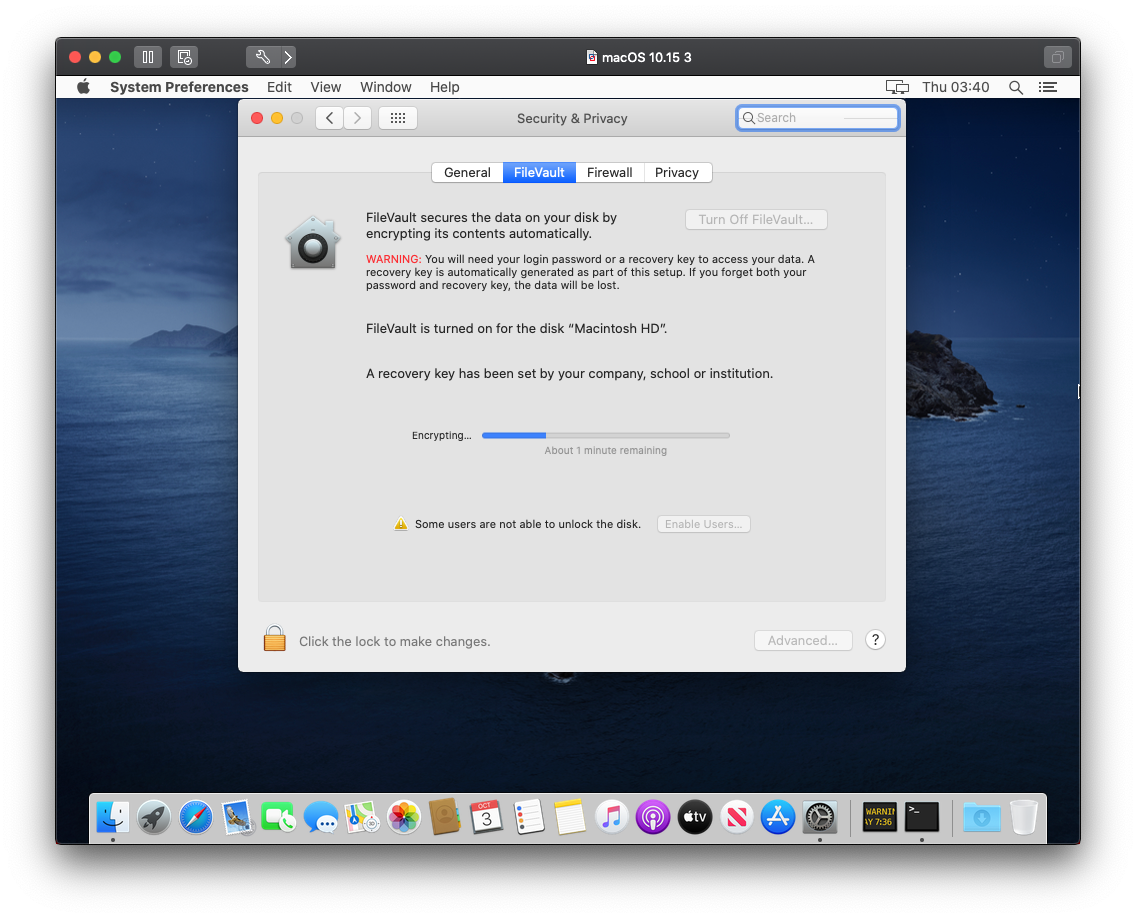Open the VM wrench settings tool
This screenshot has height=918, width=1136.
262,57
